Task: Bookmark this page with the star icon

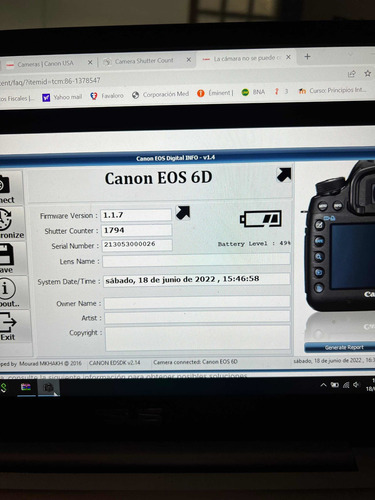Action: [367, 73]
